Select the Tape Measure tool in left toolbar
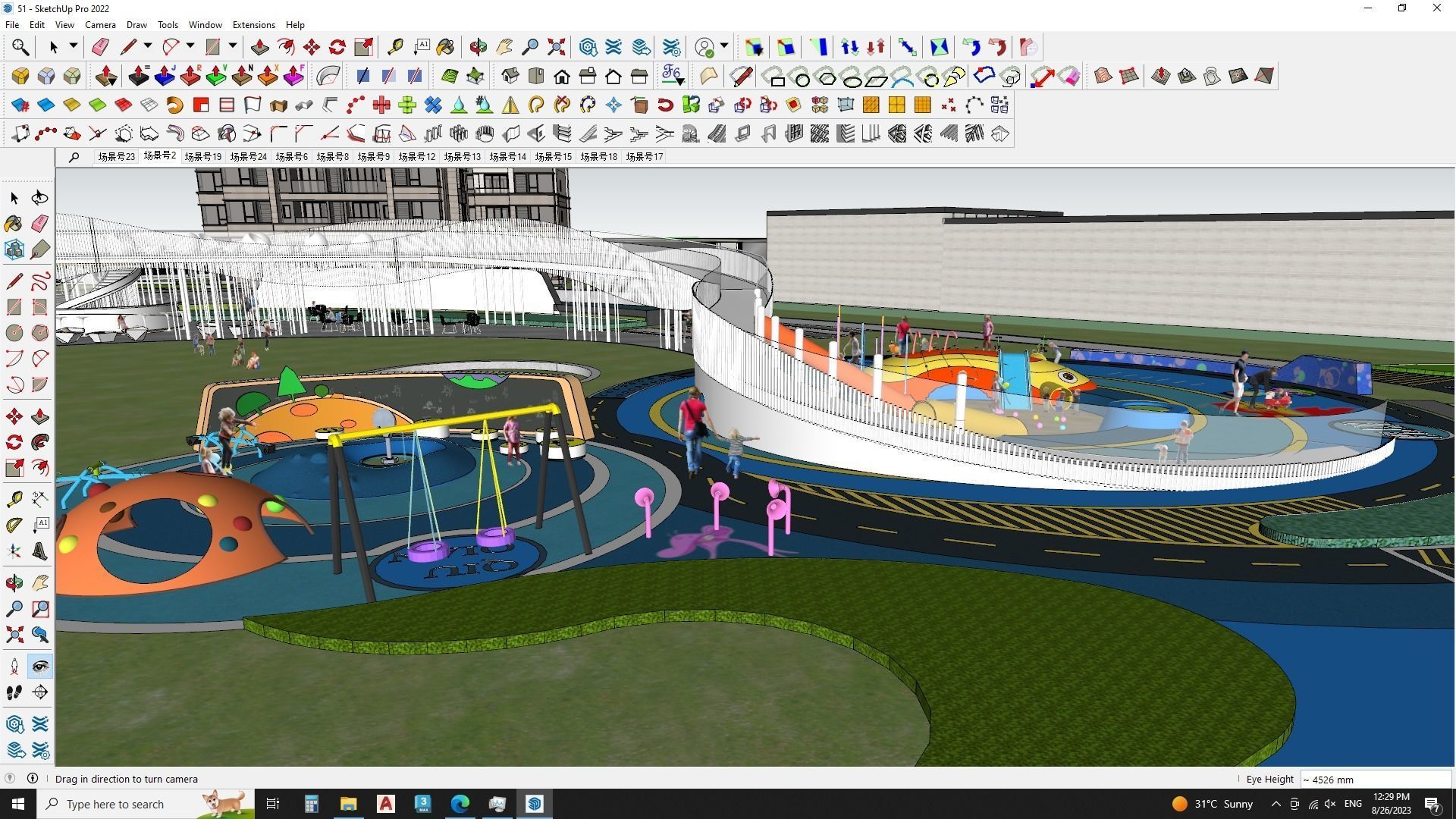 14,498
